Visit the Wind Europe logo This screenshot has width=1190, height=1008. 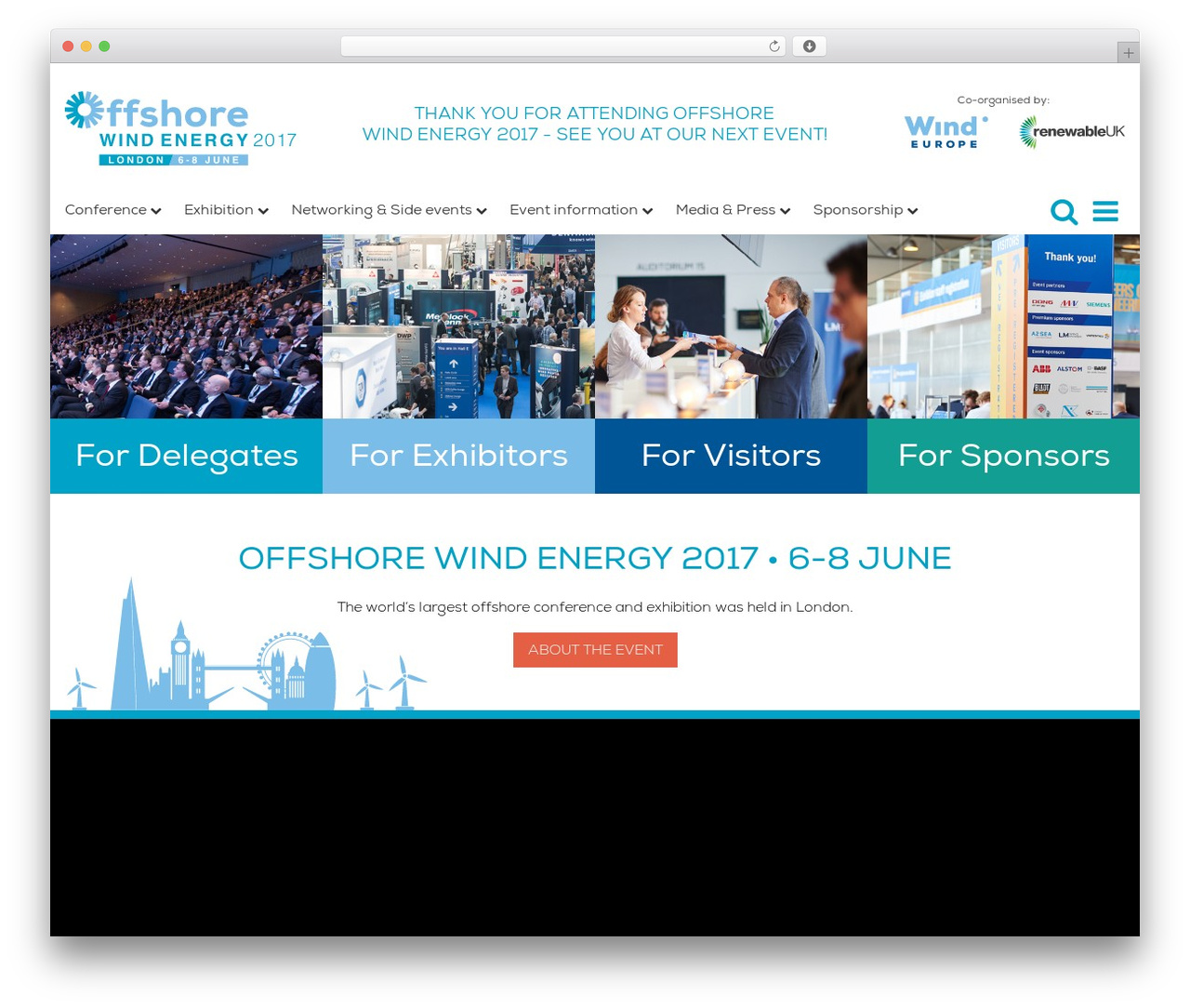point(945,131)
